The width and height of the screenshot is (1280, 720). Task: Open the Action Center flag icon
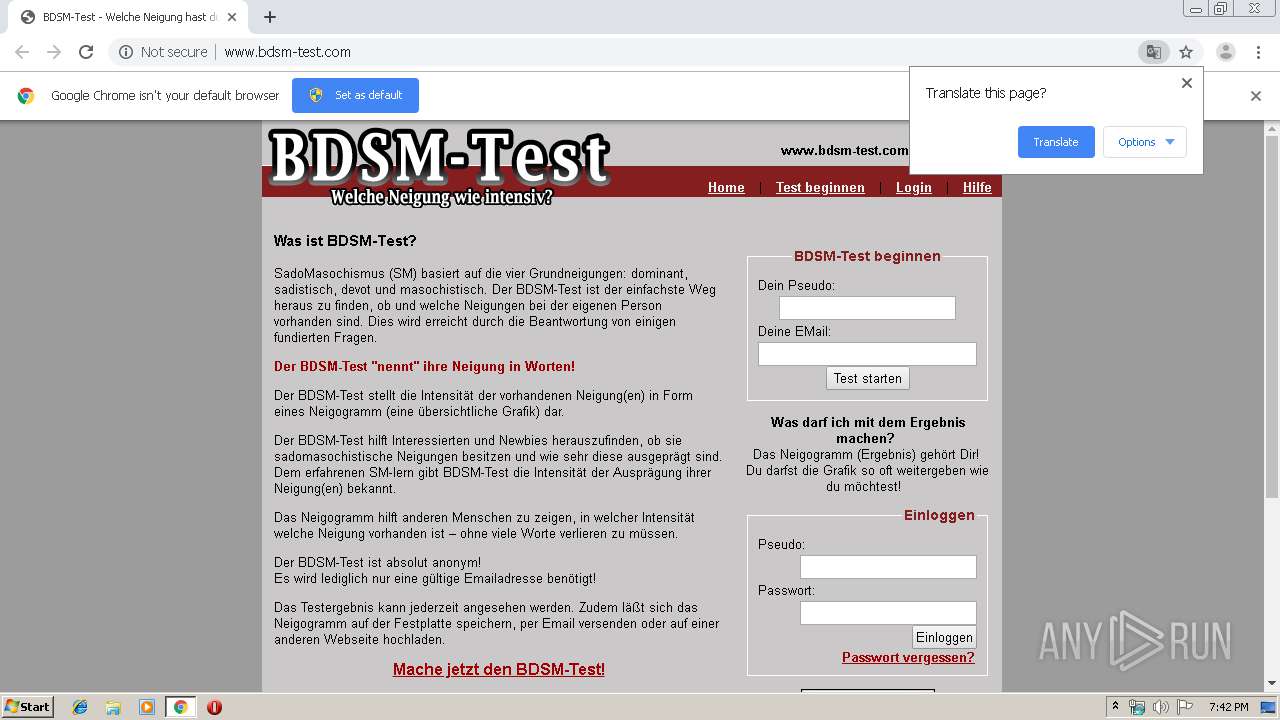point(1185,707)
